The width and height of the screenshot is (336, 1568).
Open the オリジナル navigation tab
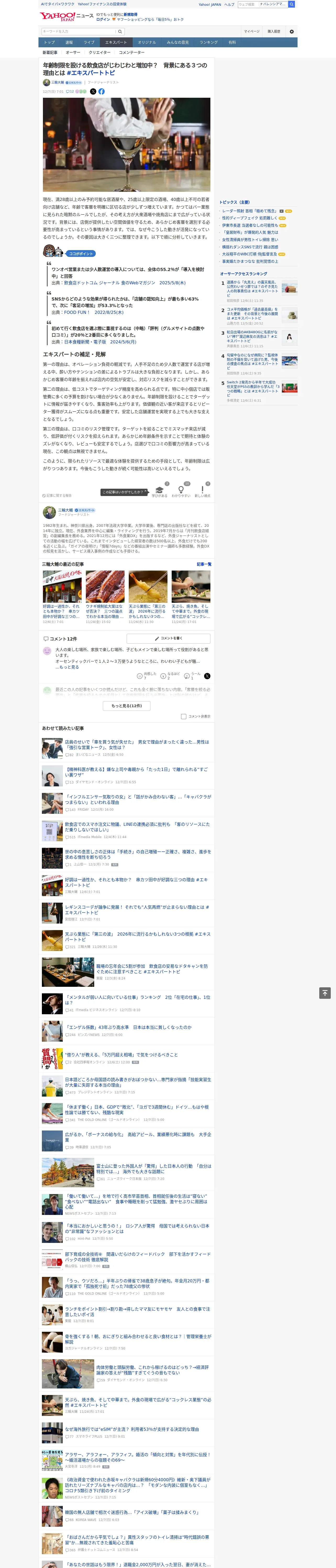pos(147,43)
